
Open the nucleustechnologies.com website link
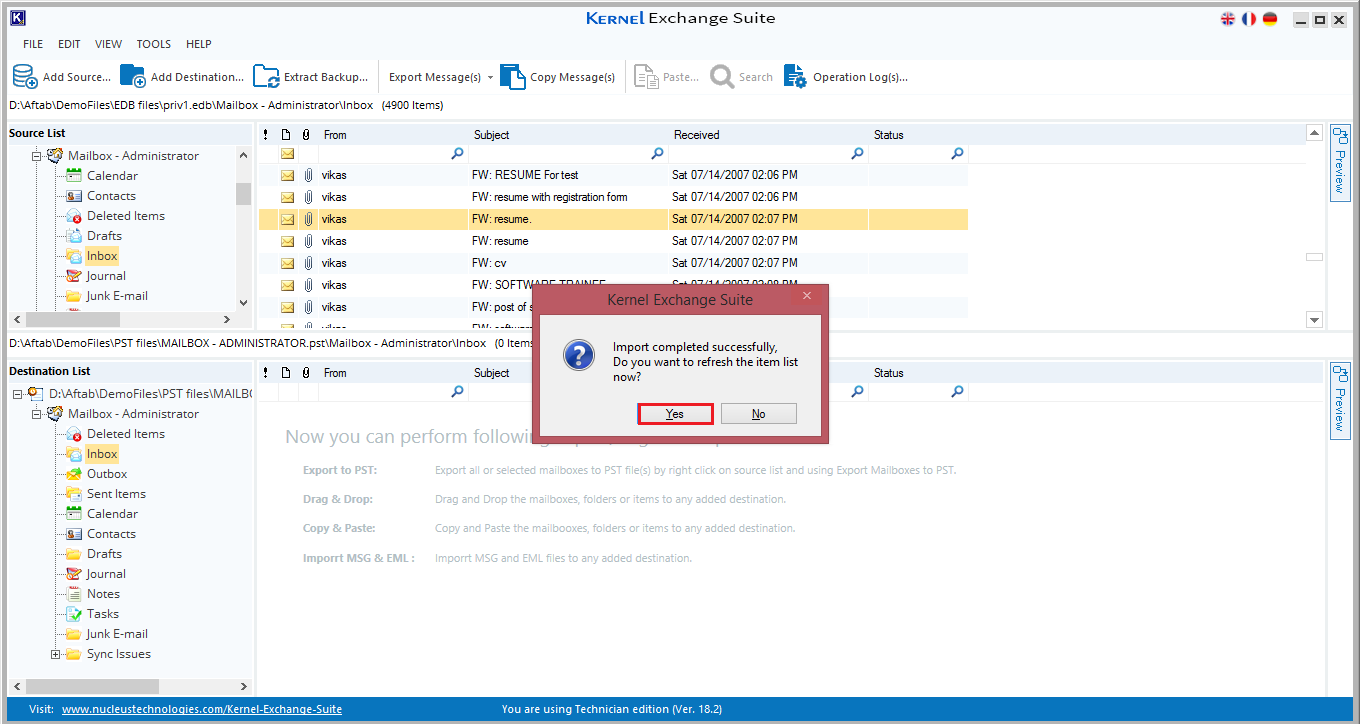201,709
